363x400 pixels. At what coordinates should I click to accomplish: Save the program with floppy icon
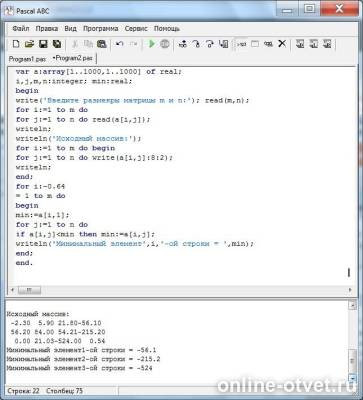point(43,44)
